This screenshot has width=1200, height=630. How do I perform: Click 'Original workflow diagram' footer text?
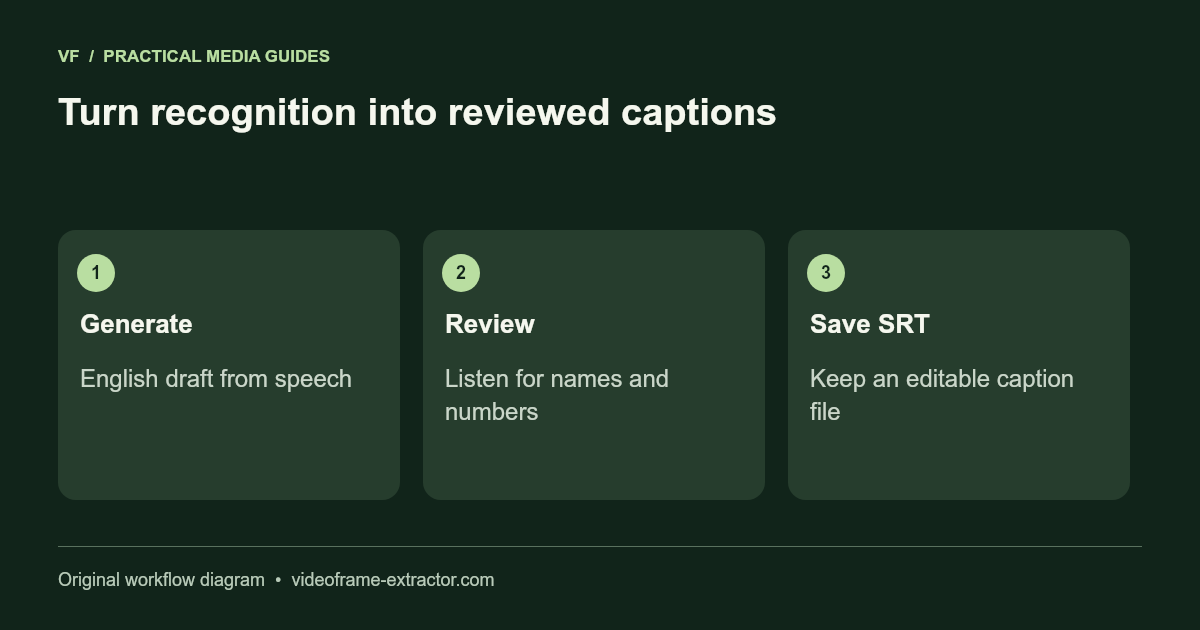pos(161,580)
